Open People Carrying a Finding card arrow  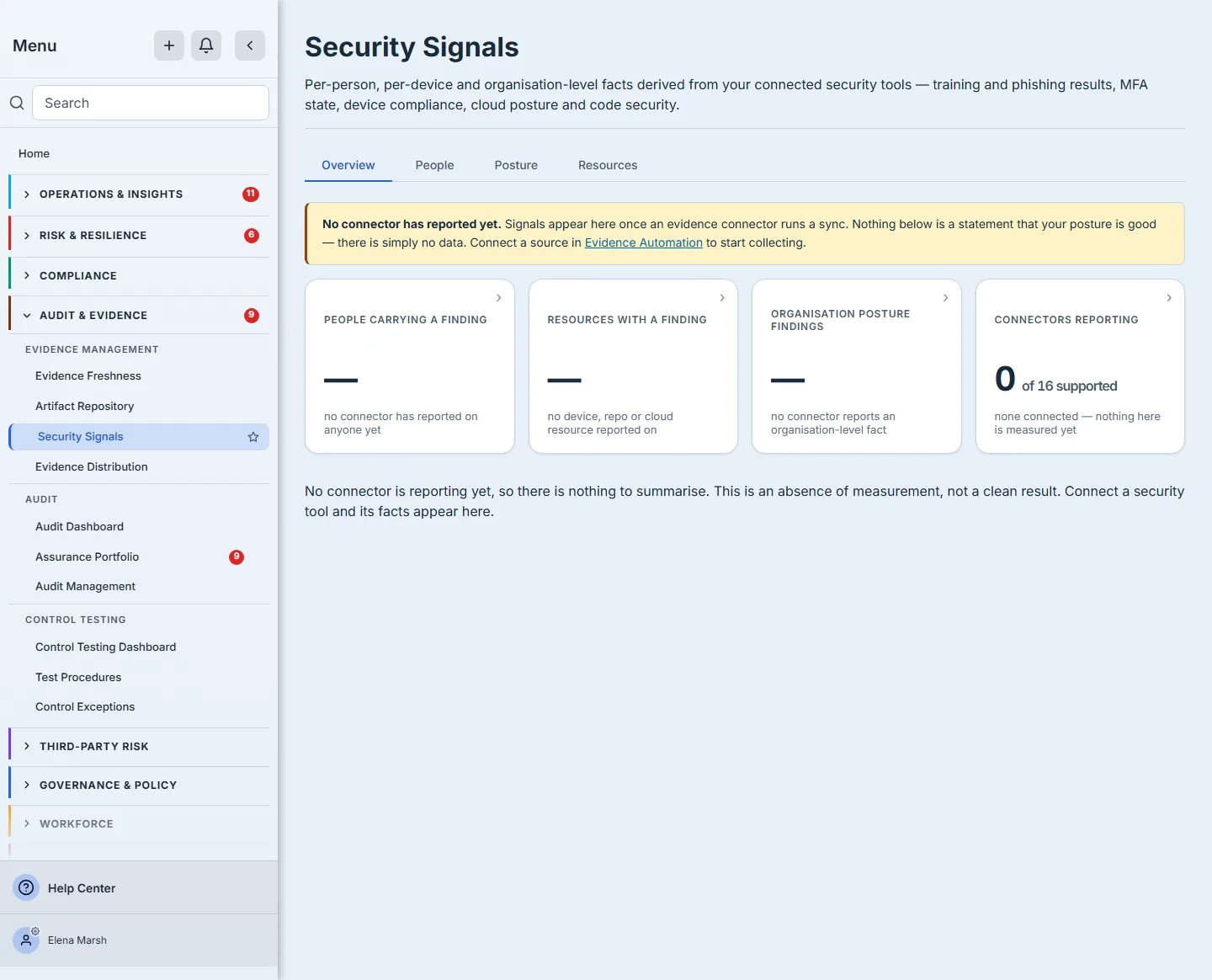(499, 298)
